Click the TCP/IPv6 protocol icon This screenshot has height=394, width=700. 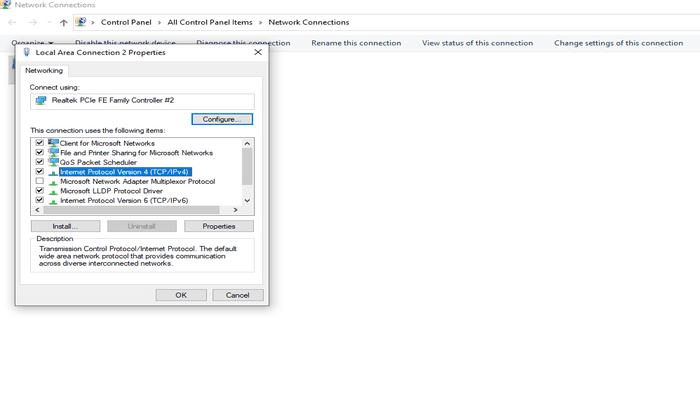pyautogui.click(x=53, y=201)
